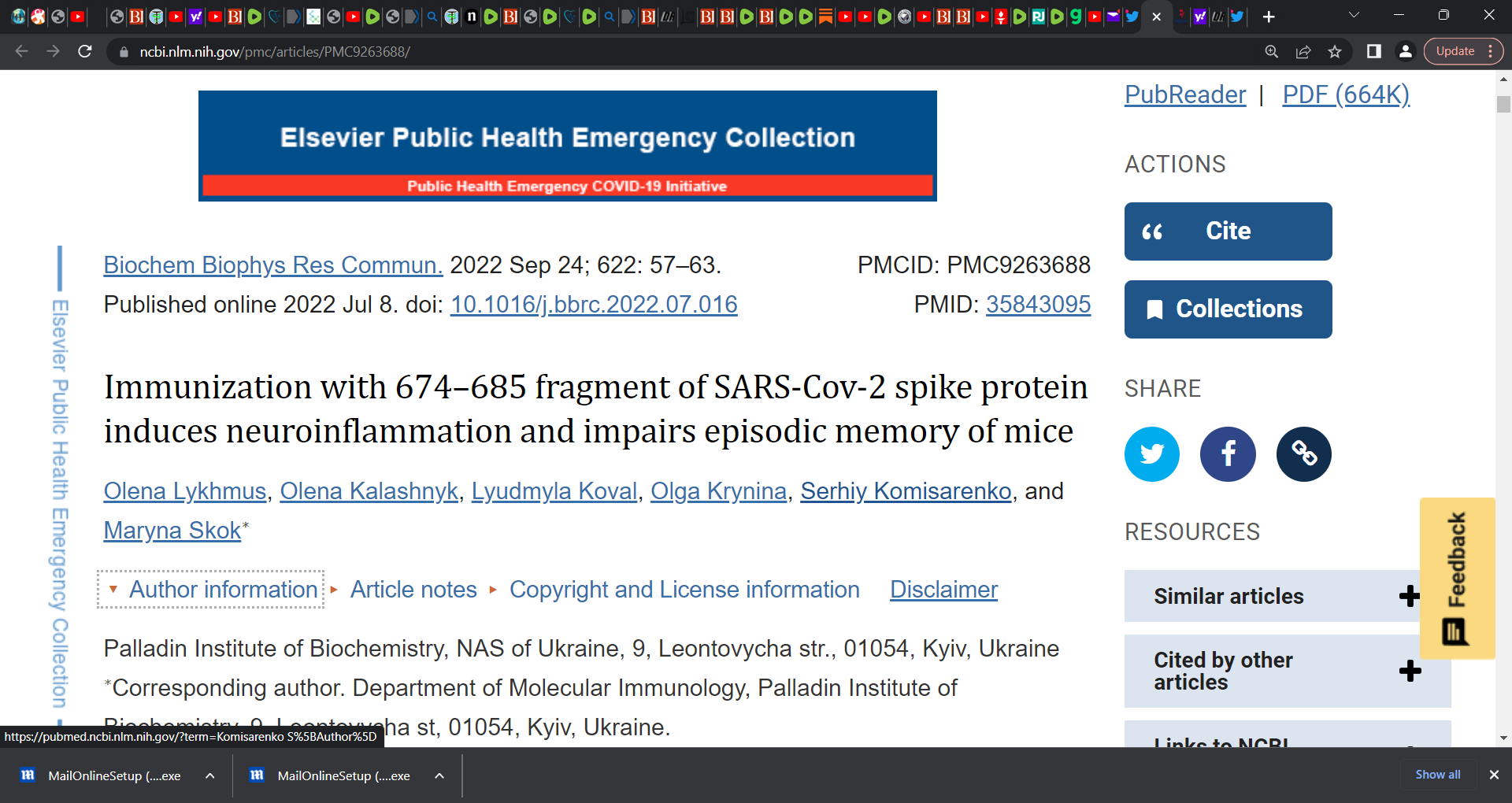
Task: Click the Cite button
Action: (1228, 231)
